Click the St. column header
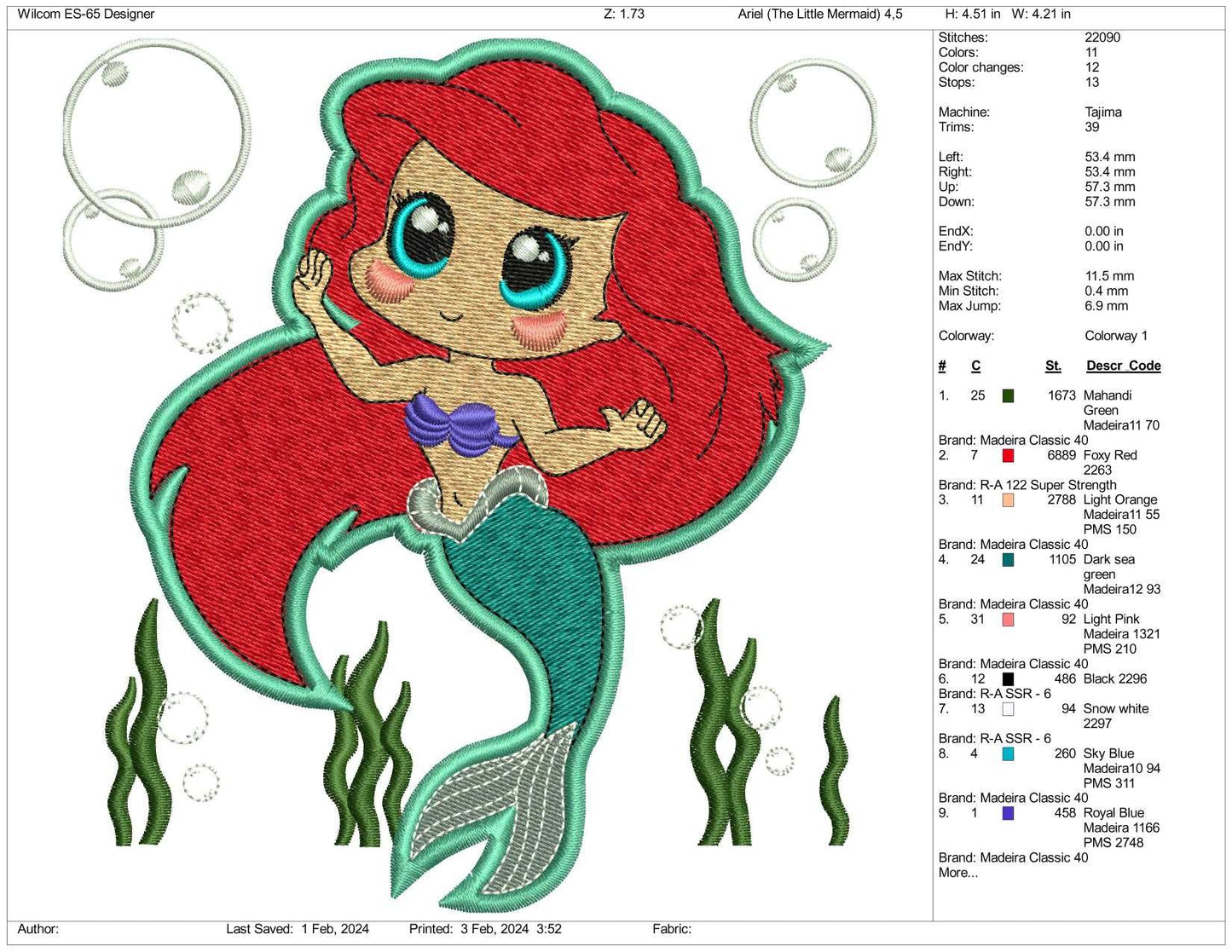 1053,366
